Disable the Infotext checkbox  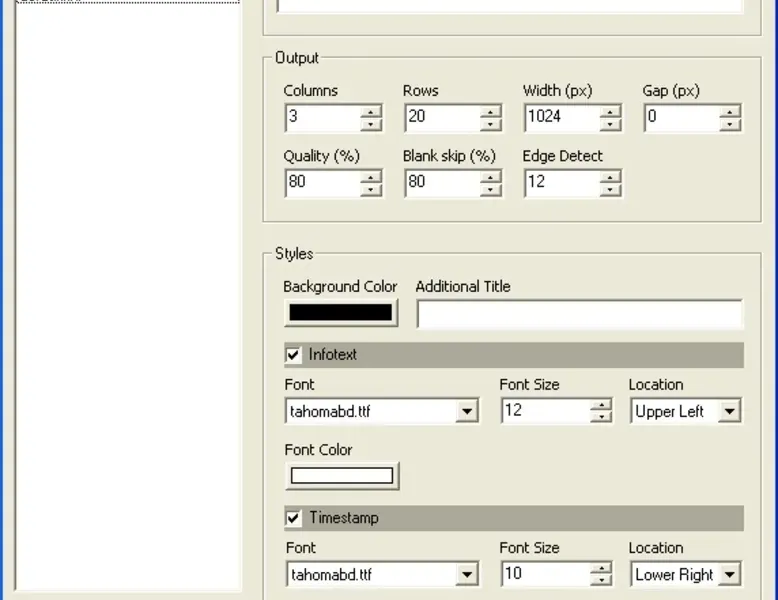click(x=294, y=355)
